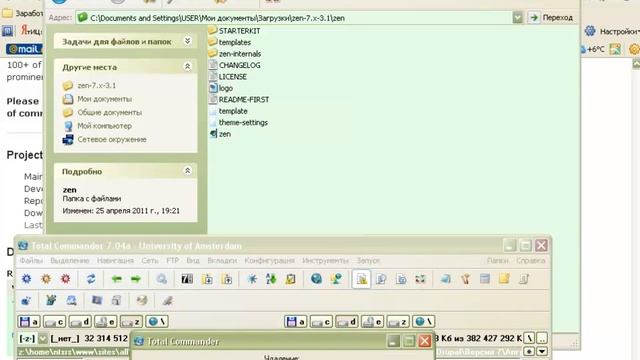Select the templates folder in Explorer
Screen dimensions: 640x360
[230, 42]
